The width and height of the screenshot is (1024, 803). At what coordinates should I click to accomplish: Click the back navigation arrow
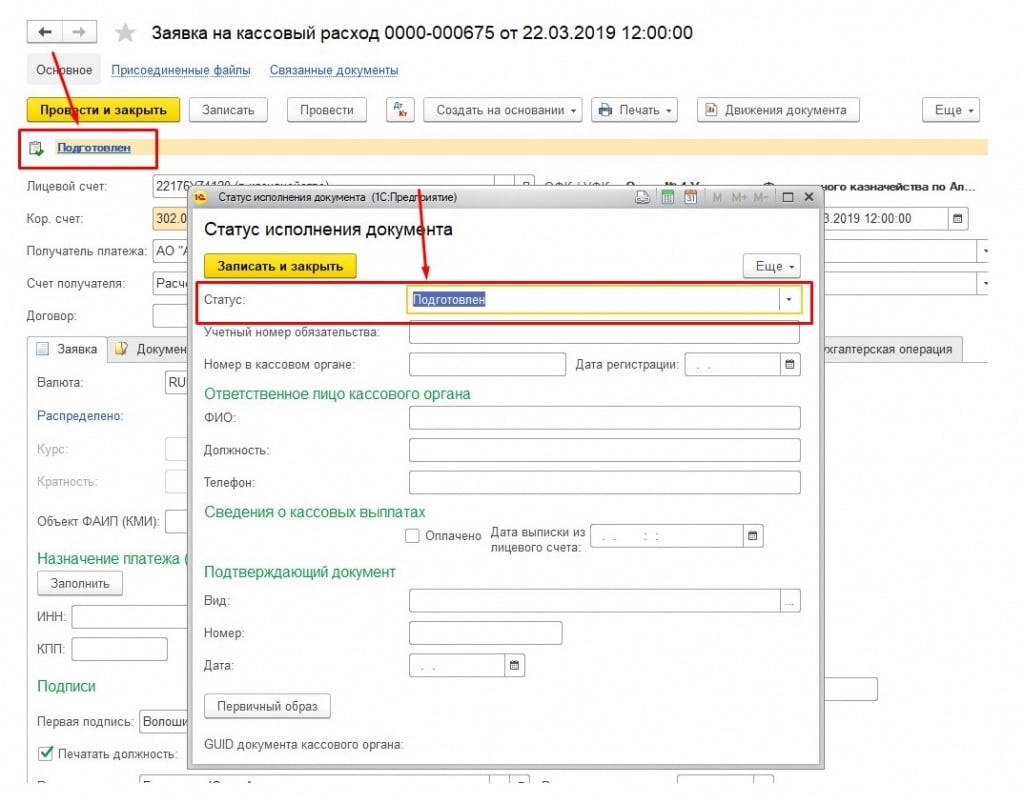(x=45, y=33)
